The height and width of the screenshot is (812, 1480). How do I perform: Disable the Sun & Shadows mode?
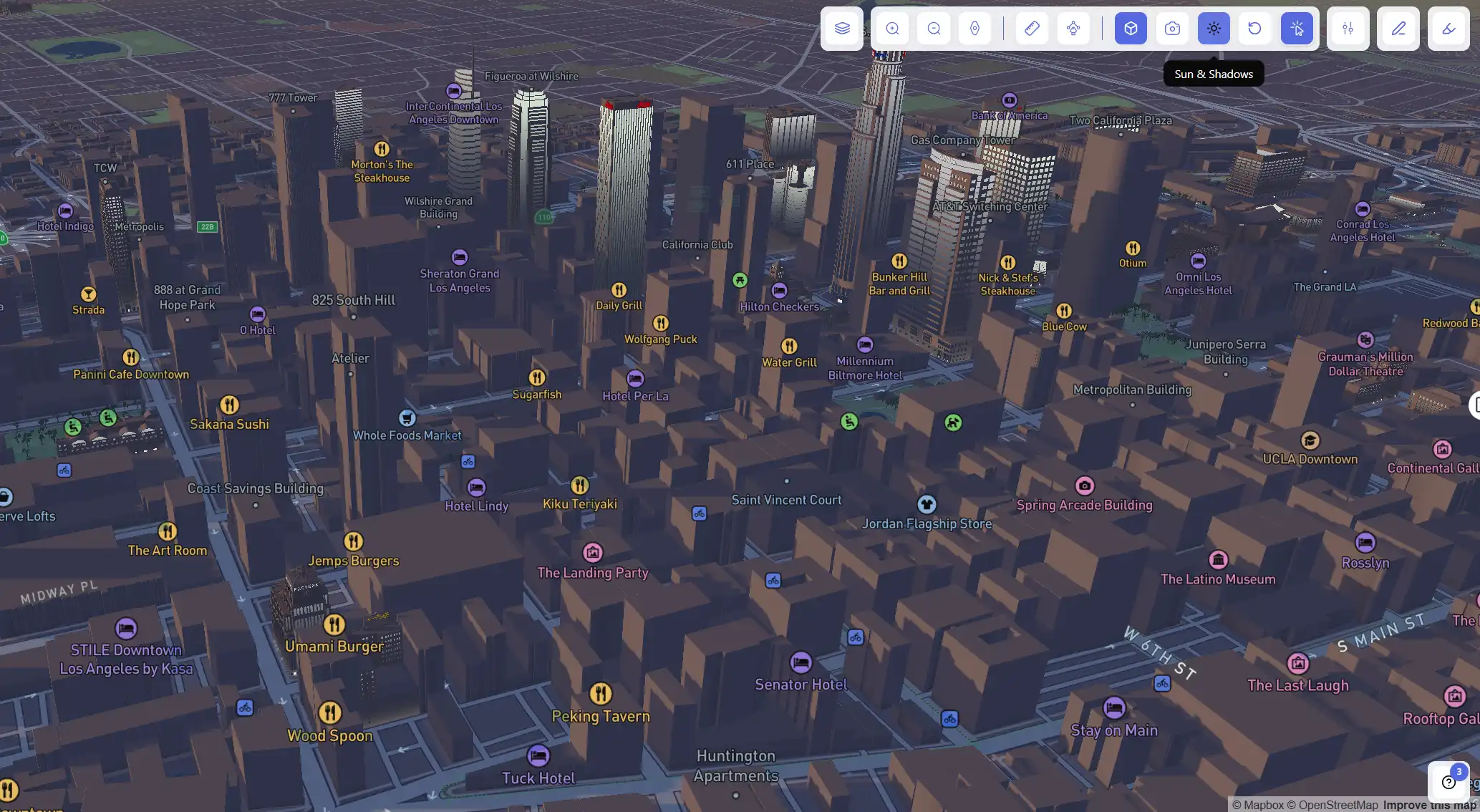1213,29
